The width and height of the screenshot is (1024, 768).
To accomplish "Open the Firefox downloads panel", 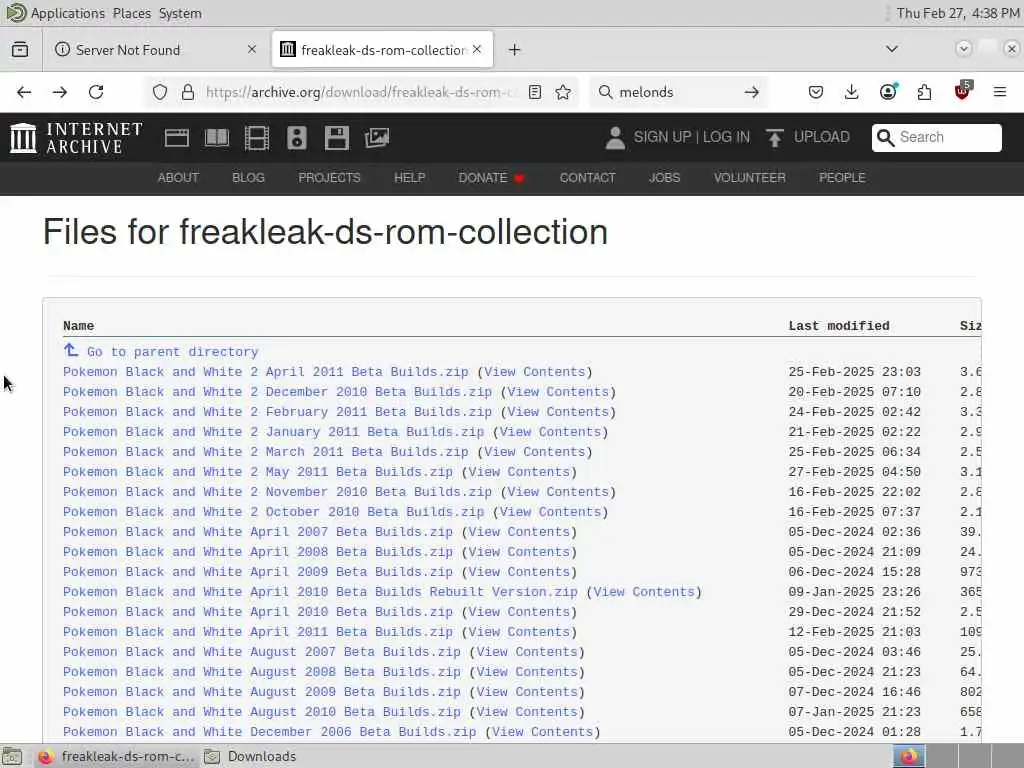I will pos(852,92).
